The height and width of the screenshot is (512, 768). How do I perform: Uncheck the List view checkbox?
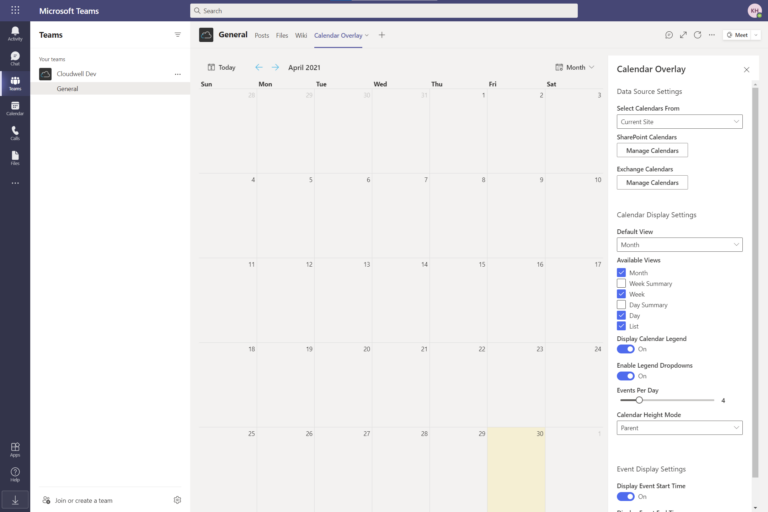point(621,326)
